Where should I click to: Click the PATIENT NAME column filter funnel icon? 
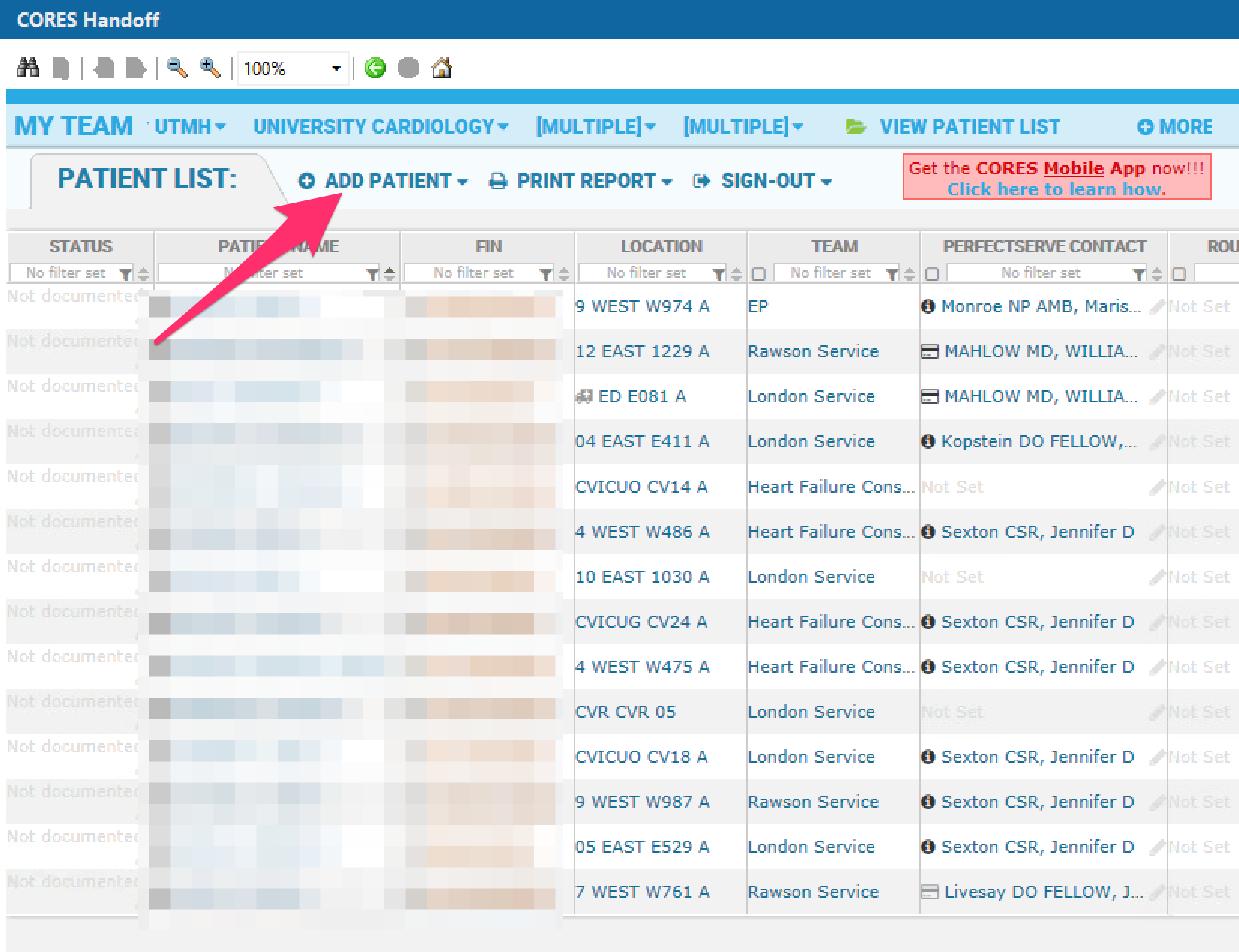(x=373, y=274)
